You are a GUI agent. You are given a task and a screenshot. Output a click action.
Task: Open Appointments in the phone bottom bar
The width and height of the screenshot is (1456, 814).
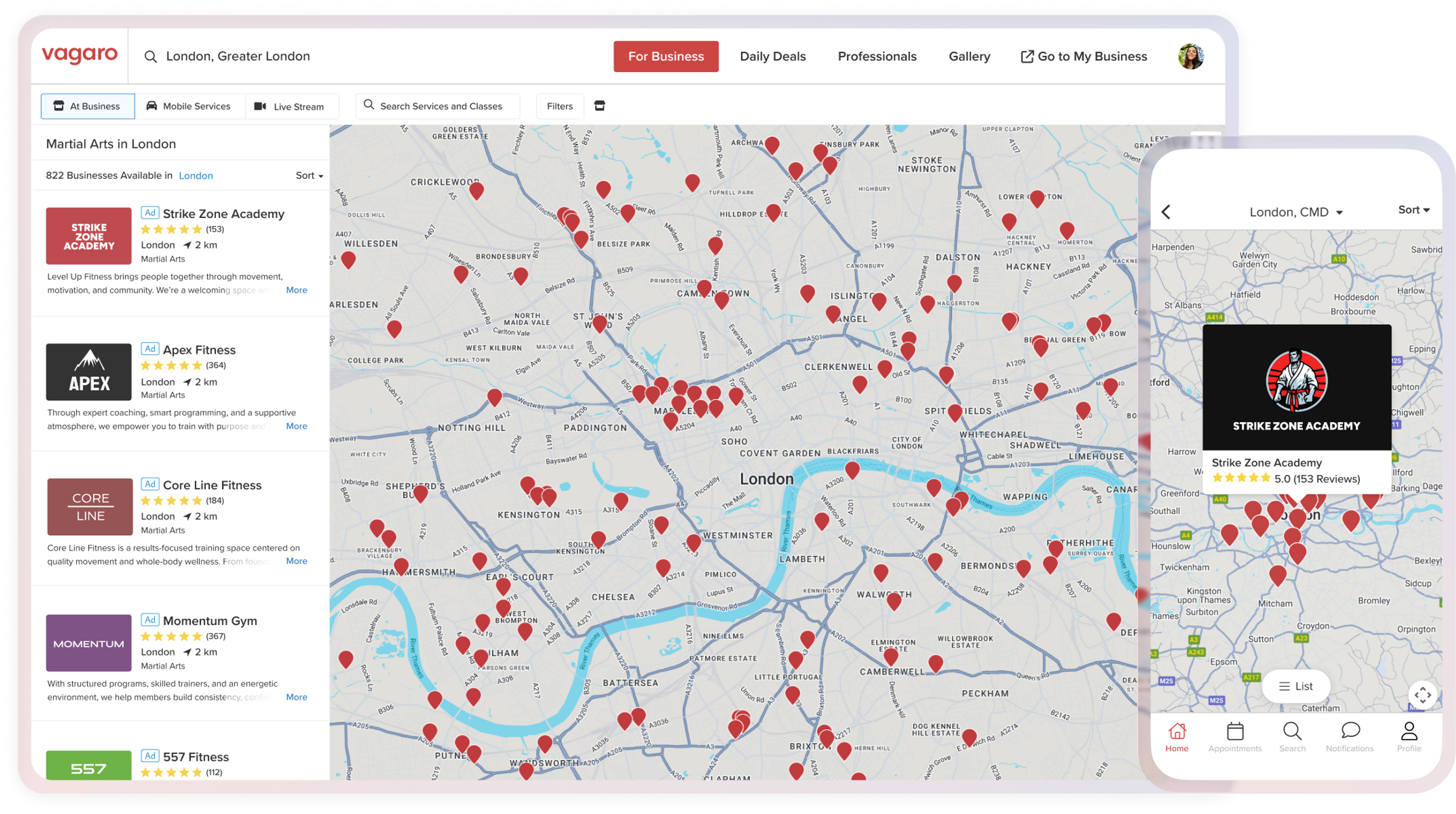1235,737
